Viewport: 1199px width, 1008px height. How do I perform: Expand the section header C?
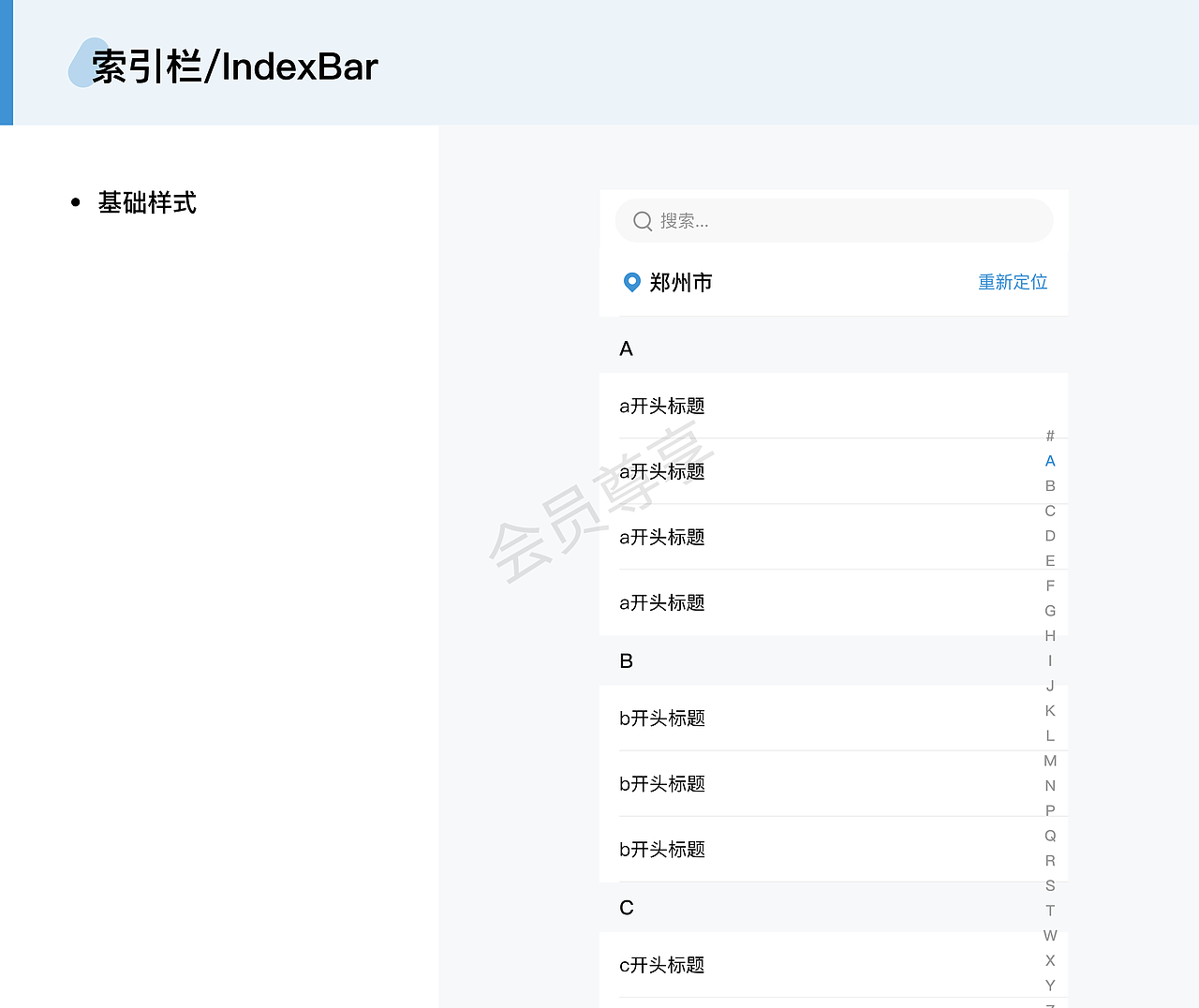click(626, 907)
